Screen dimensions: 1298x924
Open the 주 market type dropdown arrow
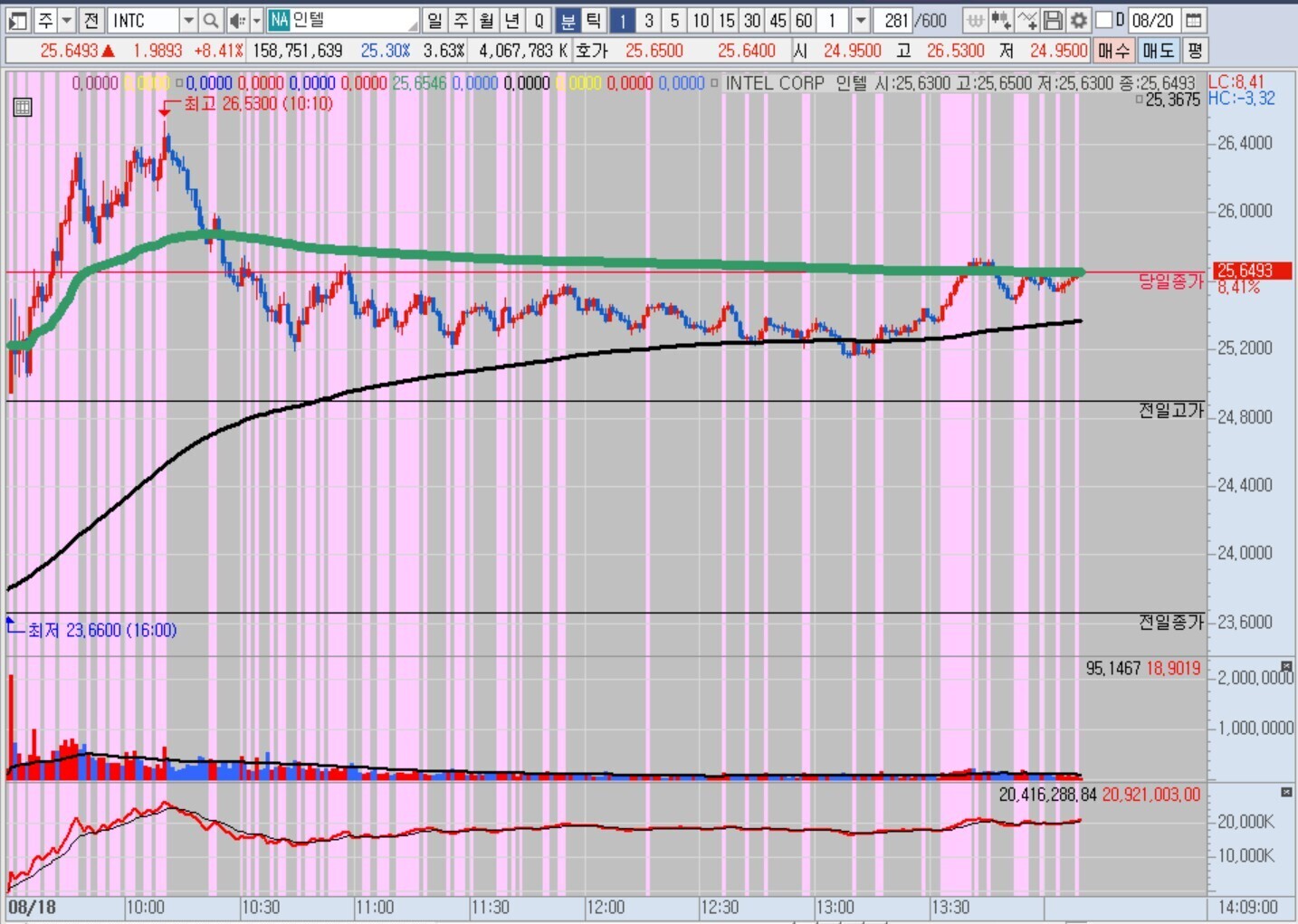[x=66, y=20]
